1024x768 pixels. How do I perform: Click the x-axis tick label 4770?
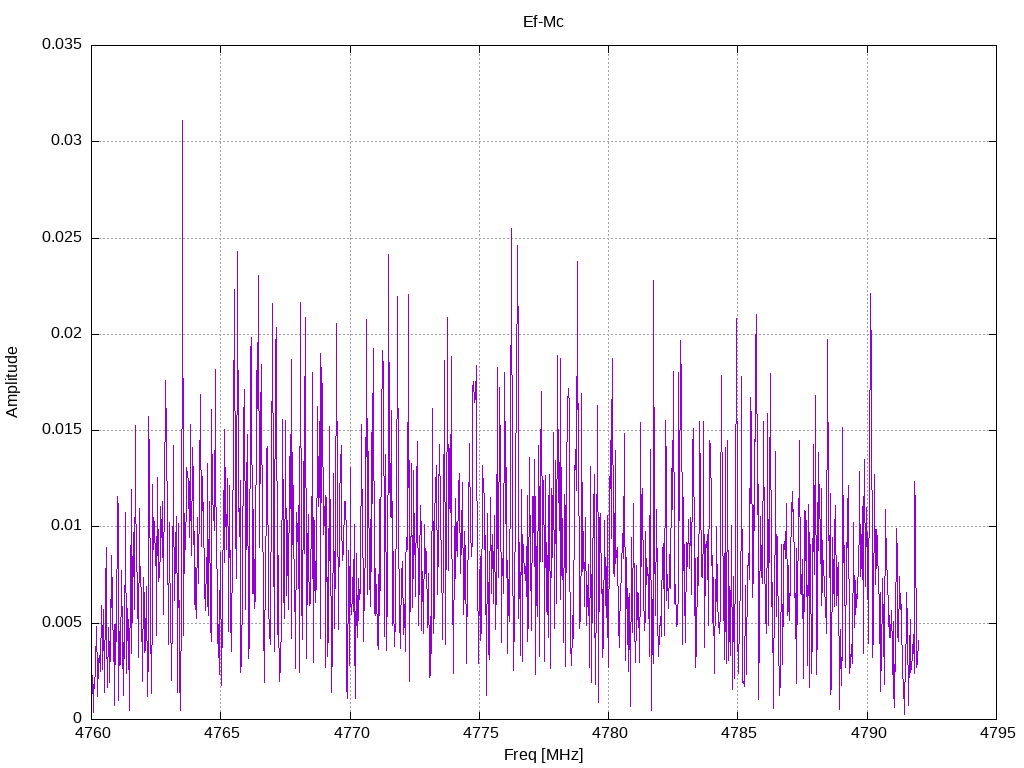(x=351, y=733)
